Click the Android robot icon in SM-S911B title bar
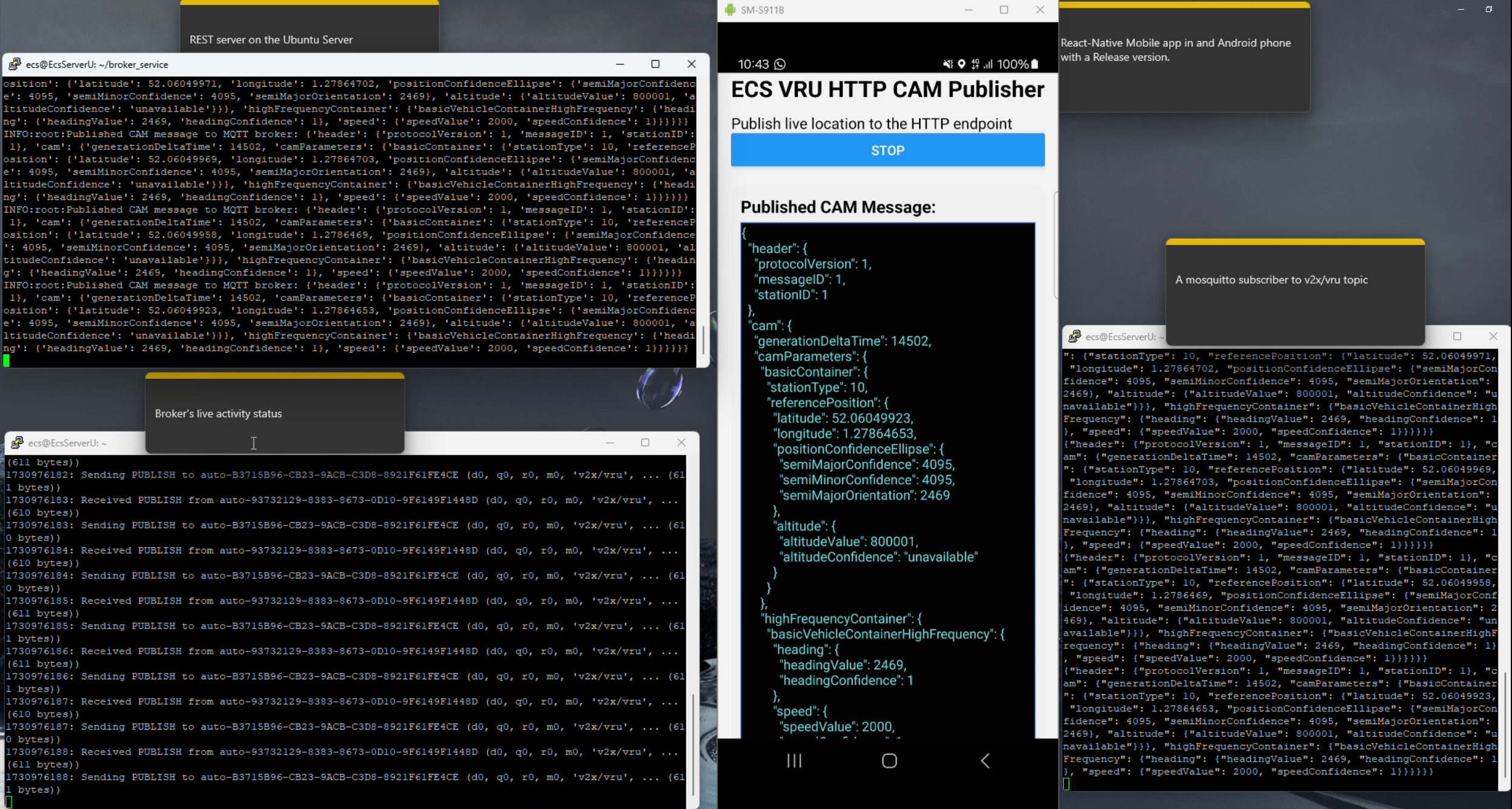The width and height of the screenshot is (1512, 809). click(x=730, y=10)
